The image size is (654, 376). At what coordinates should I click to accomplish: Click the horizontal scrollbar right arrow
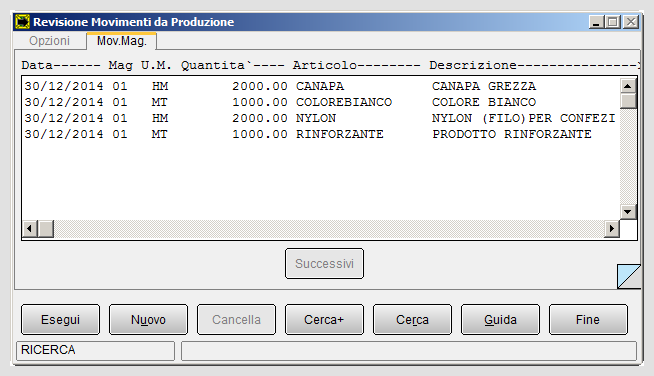(612, 229)
